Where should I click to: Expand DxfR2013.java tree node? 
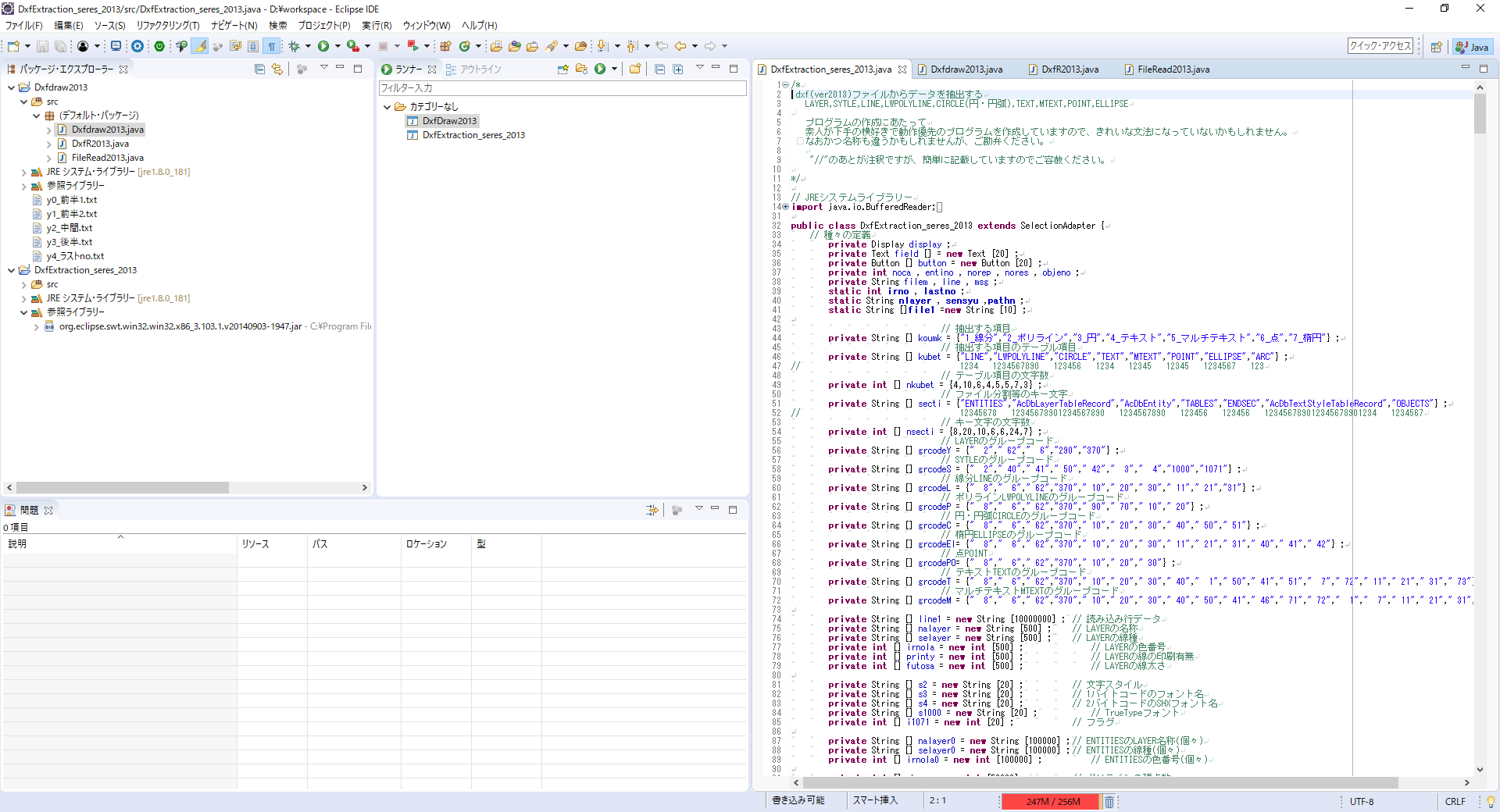pos(48,144)
